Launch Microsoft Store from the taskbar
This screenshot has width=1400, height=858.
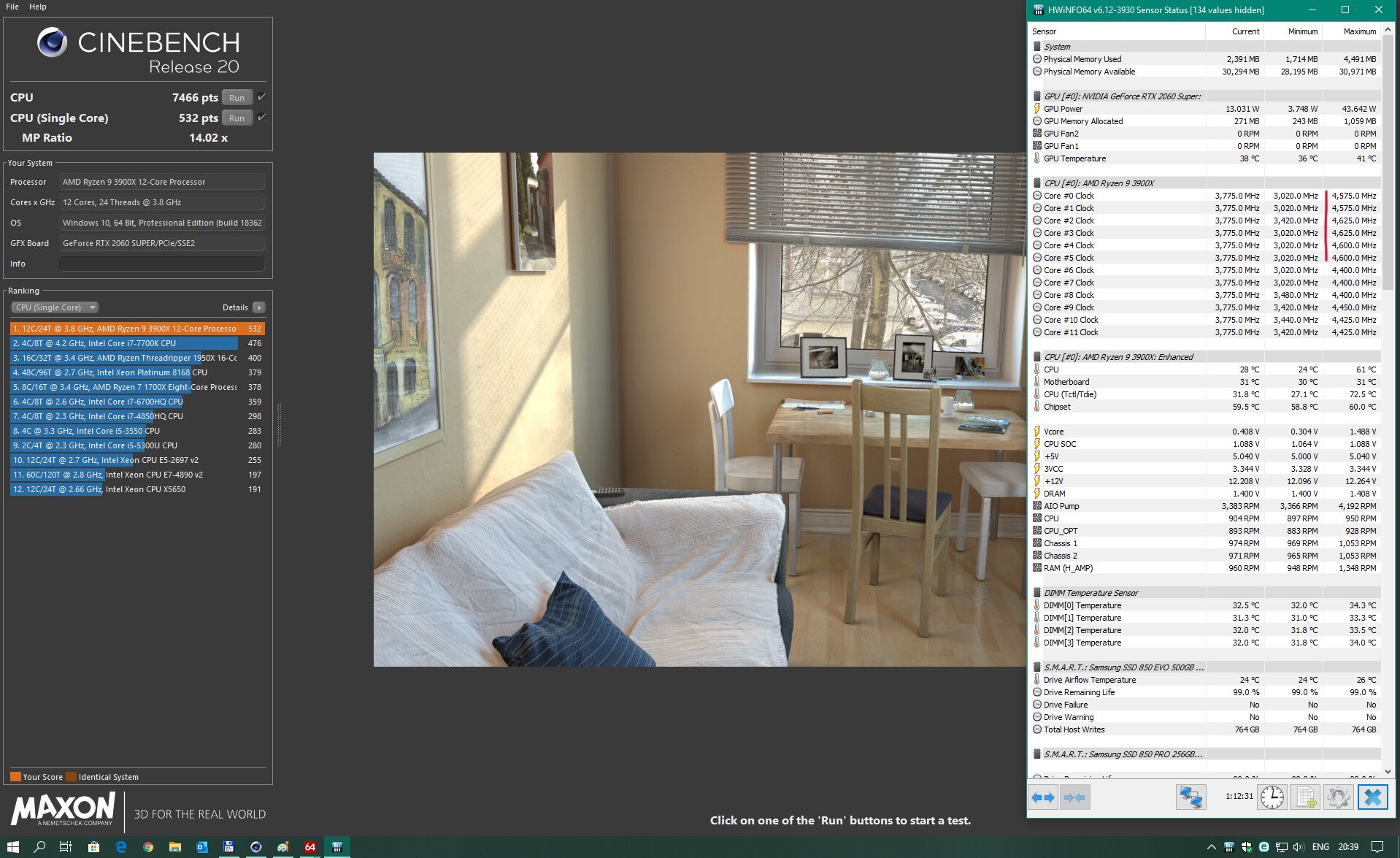tap(93, 847)
